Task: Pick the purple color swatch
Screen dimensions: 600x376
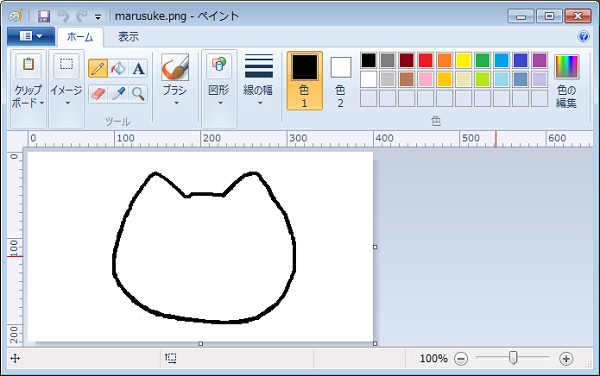Action: 540,60
